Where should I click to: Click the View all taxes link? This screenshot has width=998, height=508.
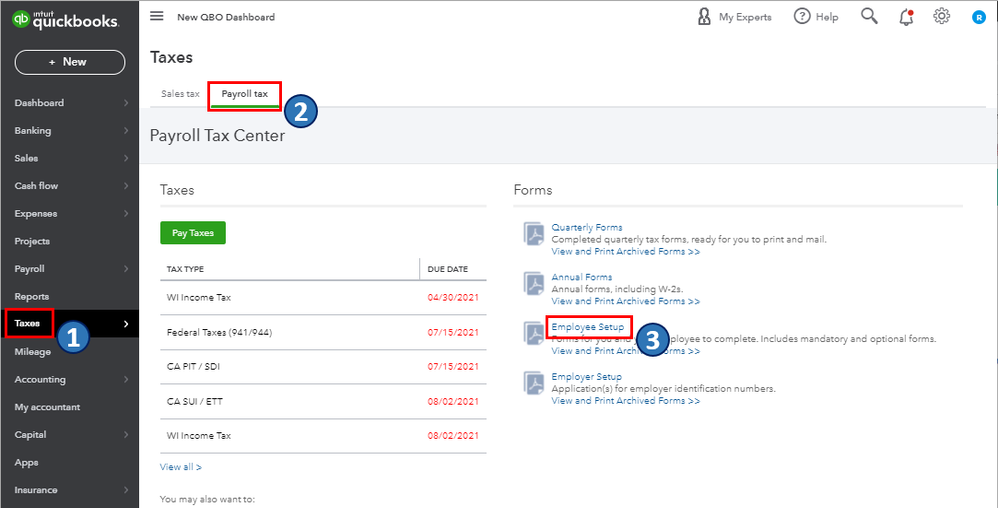[181, 467]
